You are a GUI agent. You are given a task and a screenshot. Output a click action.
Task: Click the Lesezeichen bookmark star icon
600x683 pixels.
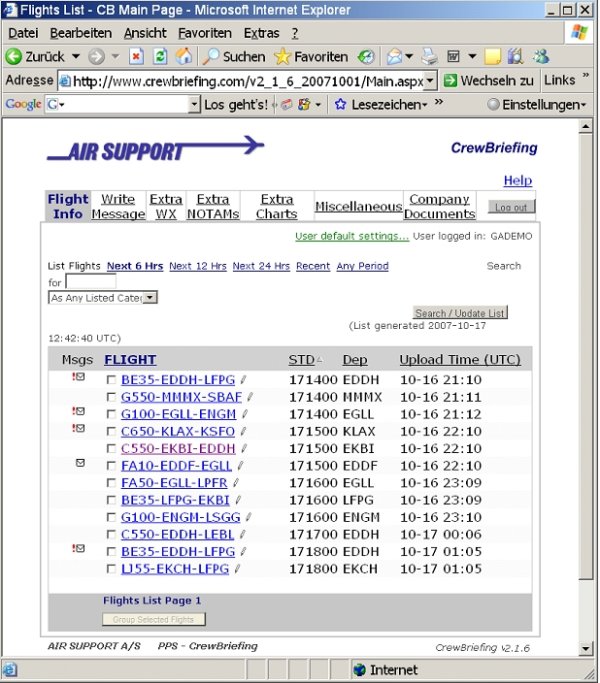pyautogui.click(x=340, y=105)
